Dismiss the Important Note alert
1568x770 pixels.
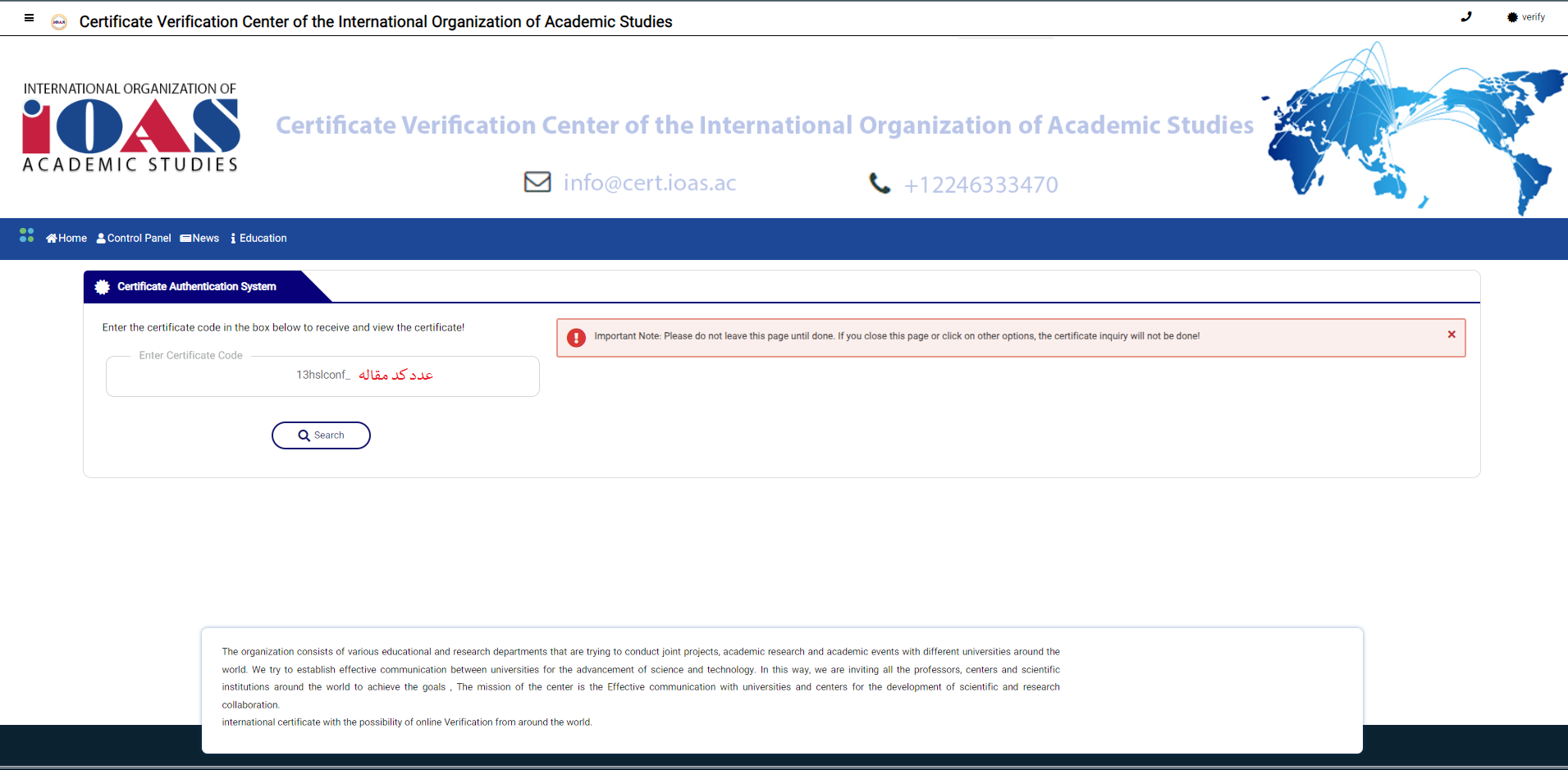1451,335
